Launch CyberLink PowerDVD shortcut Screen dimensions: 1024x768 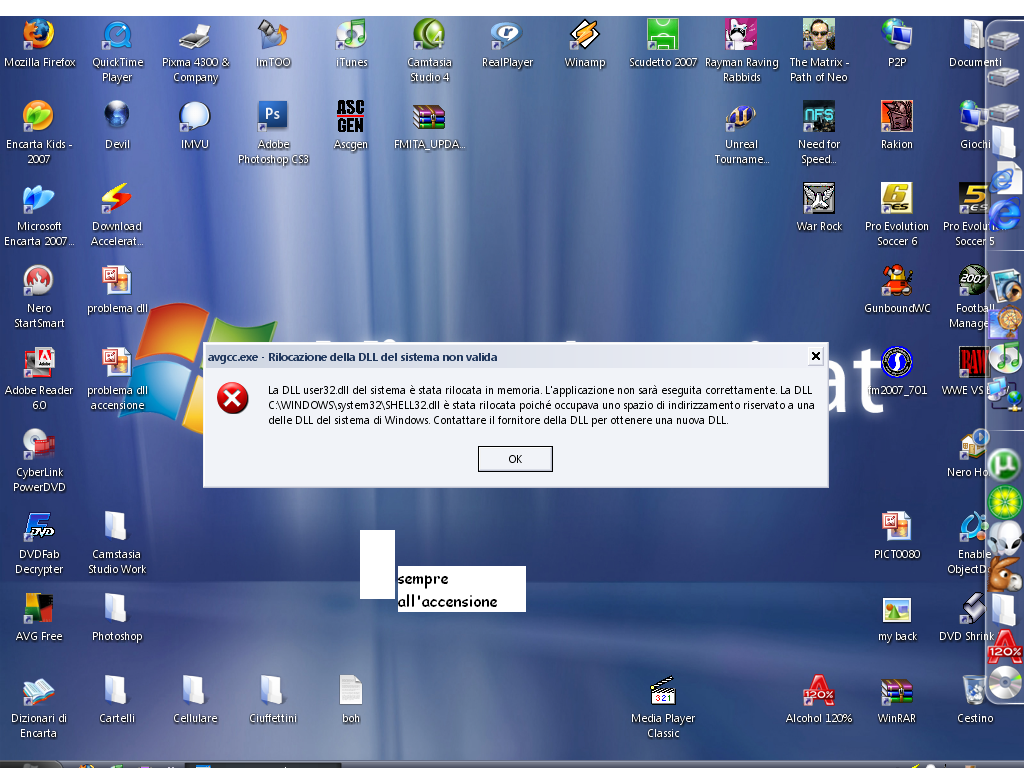[x=39, y=461]
